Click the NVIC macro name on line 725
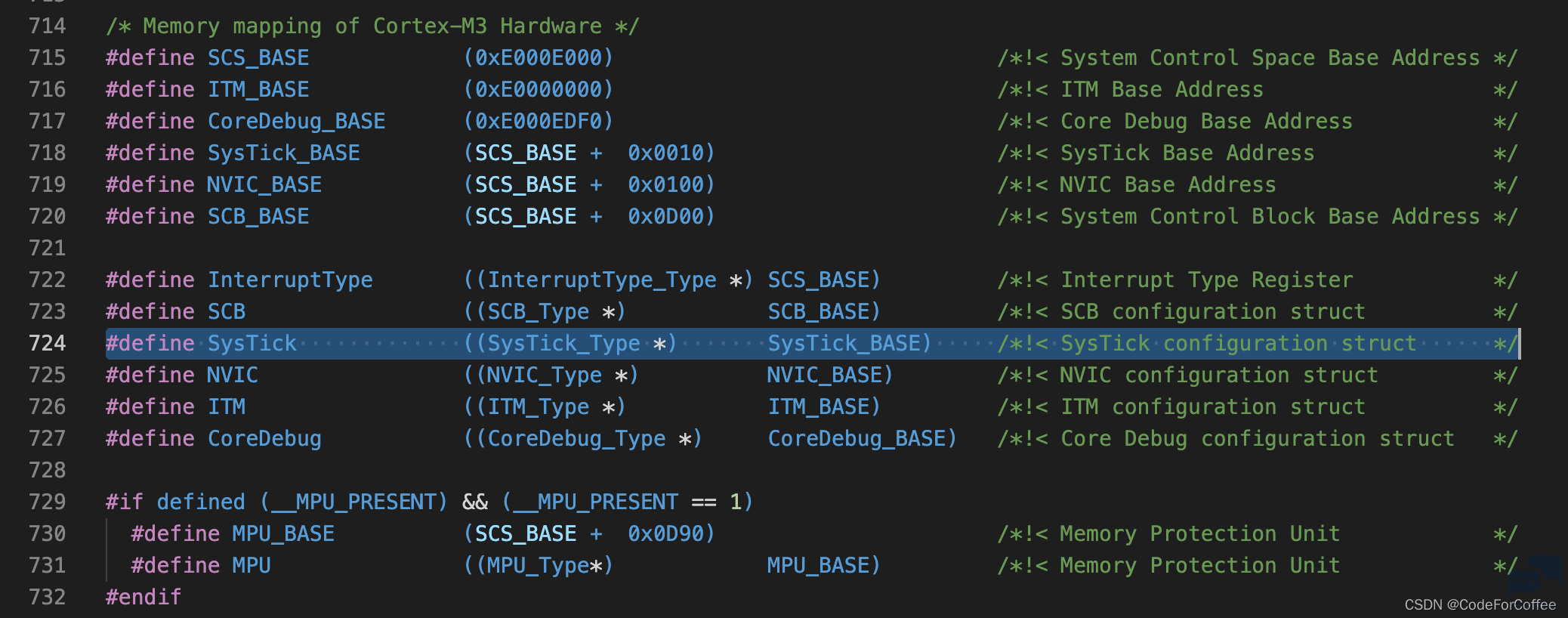Screen dimensions: 1568x618 (x=233, y=375)
